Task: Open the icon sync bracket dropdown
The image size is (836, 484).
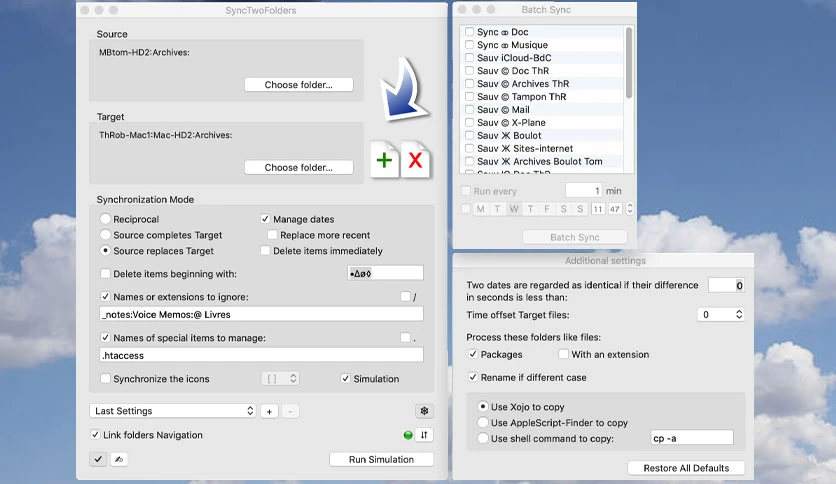Action: (280, 378)
